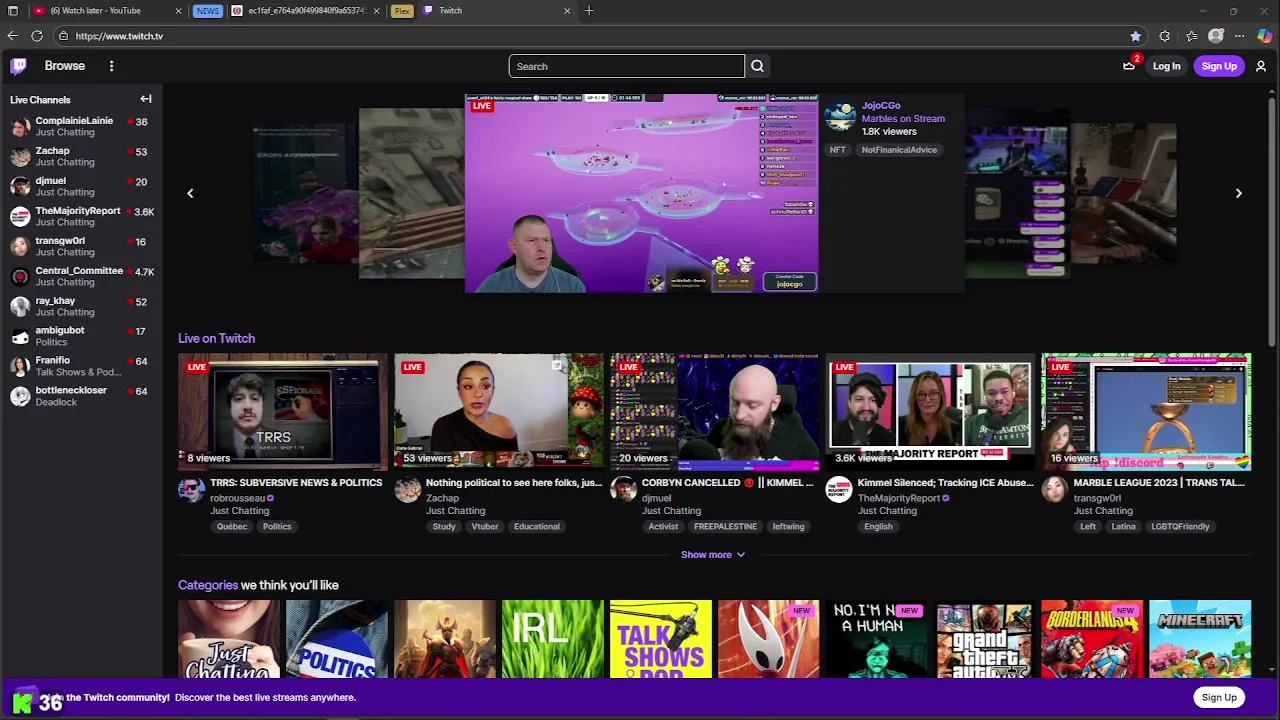Screen dimensions: 1280x720
Task: Open TRRS Subversive News stream thumbnail
Action: tap(283, 412)
